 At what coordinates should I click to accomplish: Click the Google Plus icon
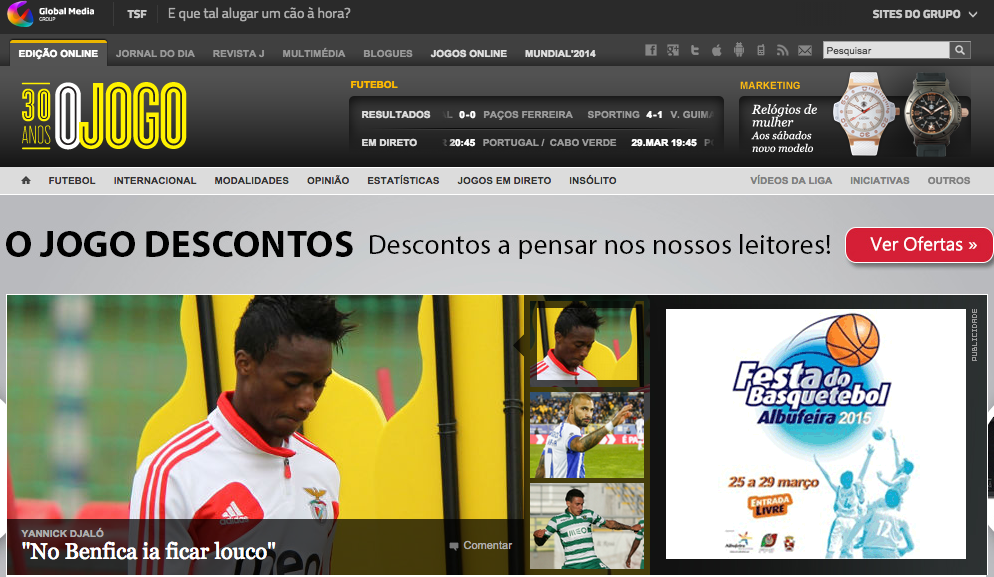[x=673, y=51]
